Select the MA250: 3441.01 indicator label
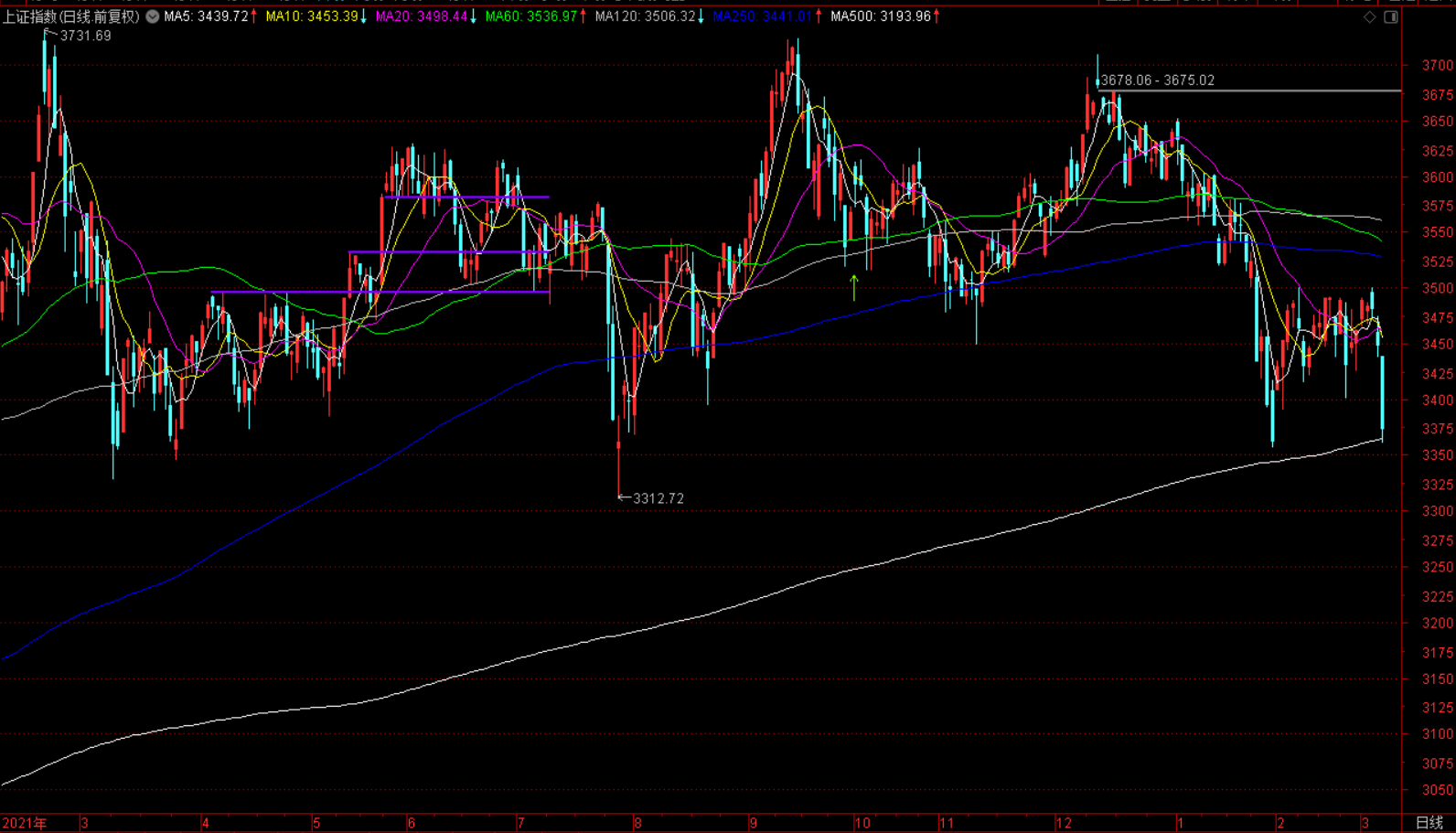 click(x=762, y=16)
